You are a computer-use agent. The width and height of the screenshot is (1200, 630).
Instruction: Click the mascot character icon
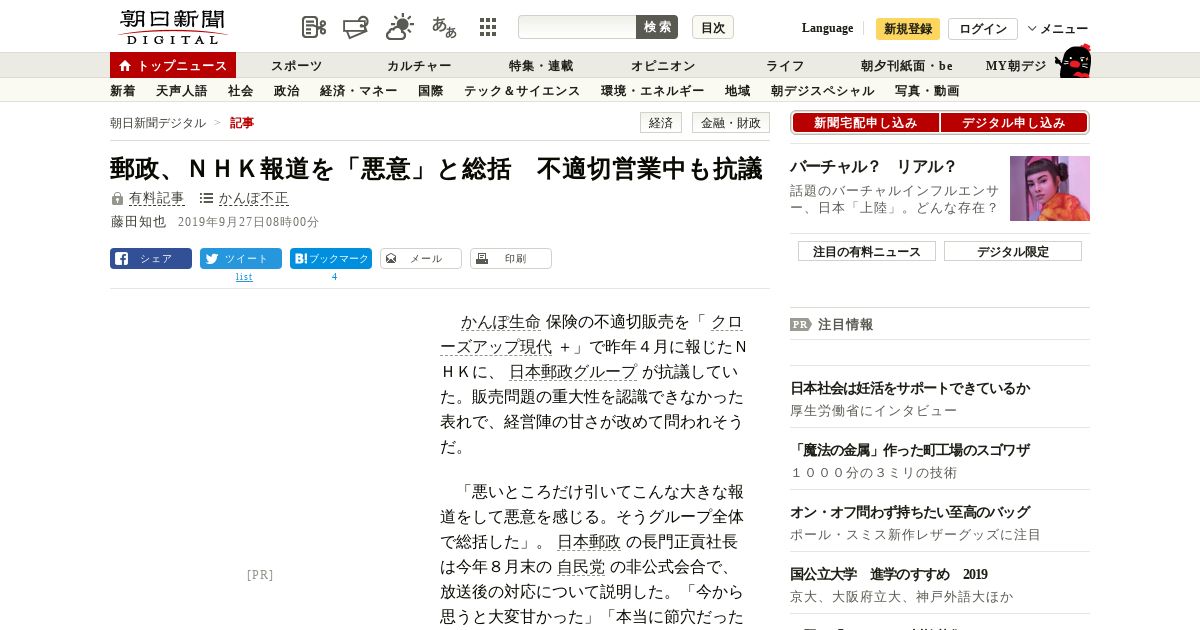pyautogui.click(x=1073, y=61)
